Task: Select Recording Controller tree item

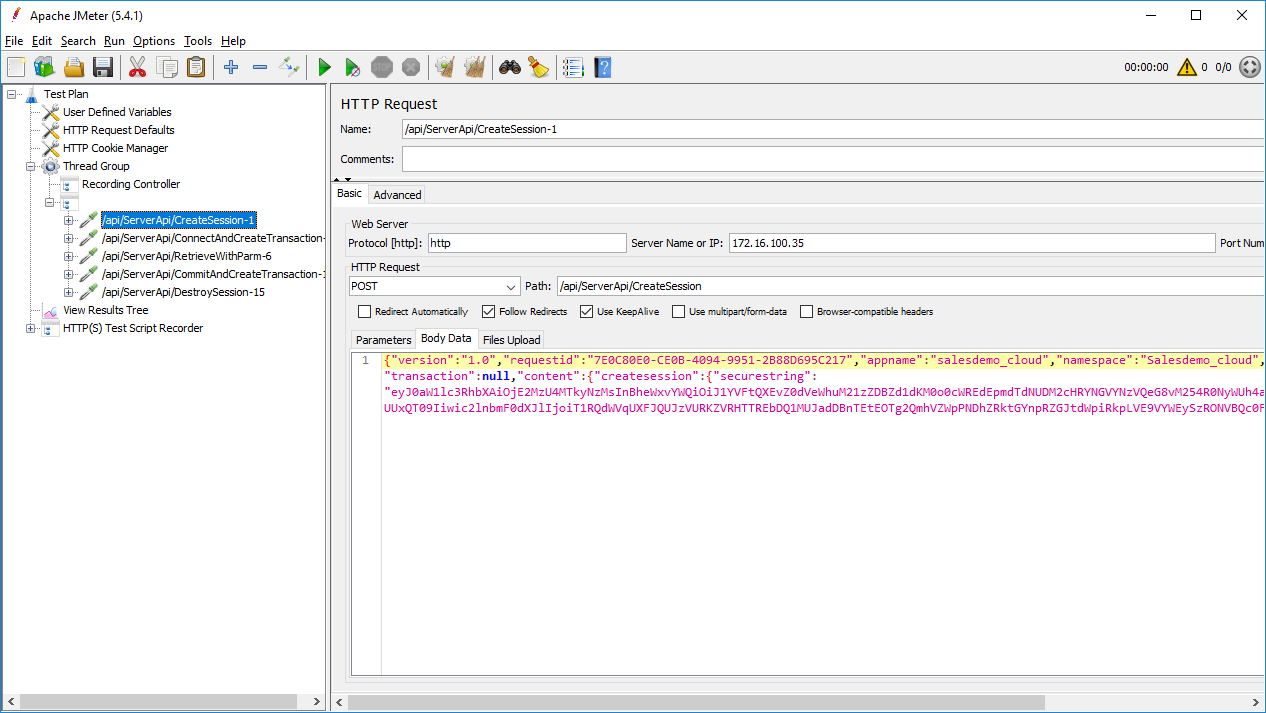Action: (131, 184)
